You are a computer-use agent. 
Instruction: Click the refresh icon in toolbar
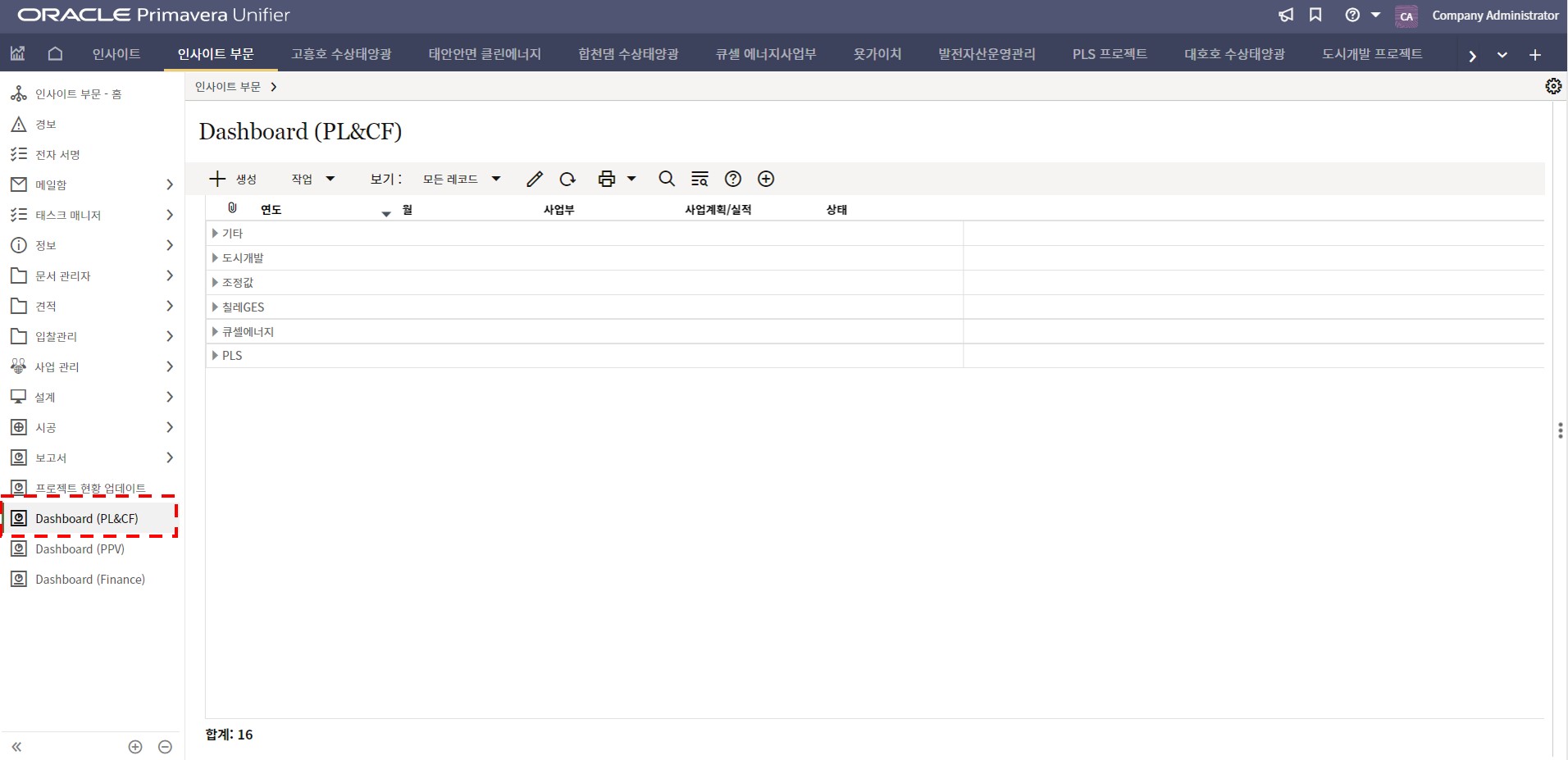(567, 179)
